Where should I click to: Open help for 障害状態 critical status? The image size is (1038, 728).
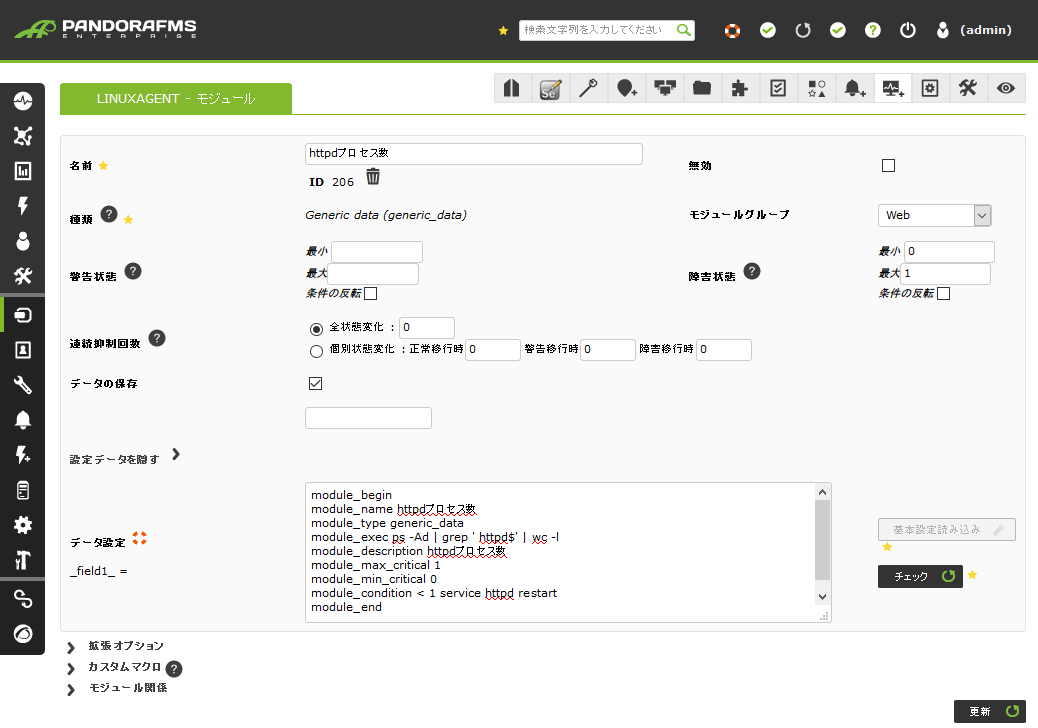click(x=752, y=271)
